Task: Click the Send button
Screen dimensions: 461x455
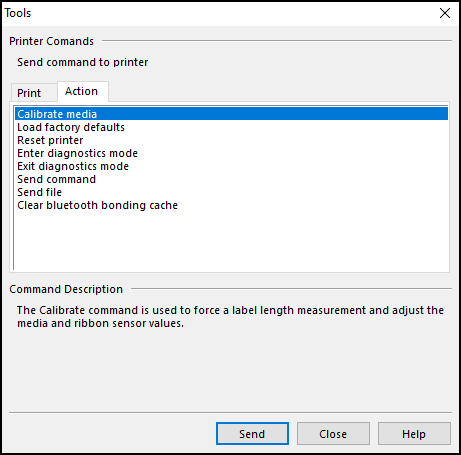Action: (252, 434)
